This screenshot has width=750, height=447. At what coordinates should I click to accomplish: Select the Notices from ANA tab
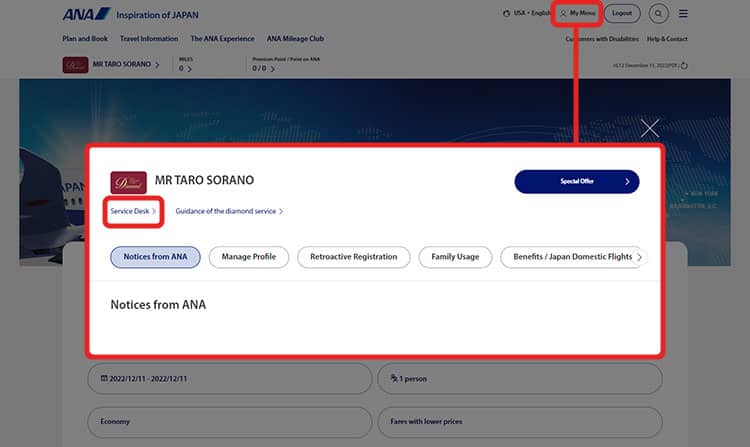pos(155,257)
